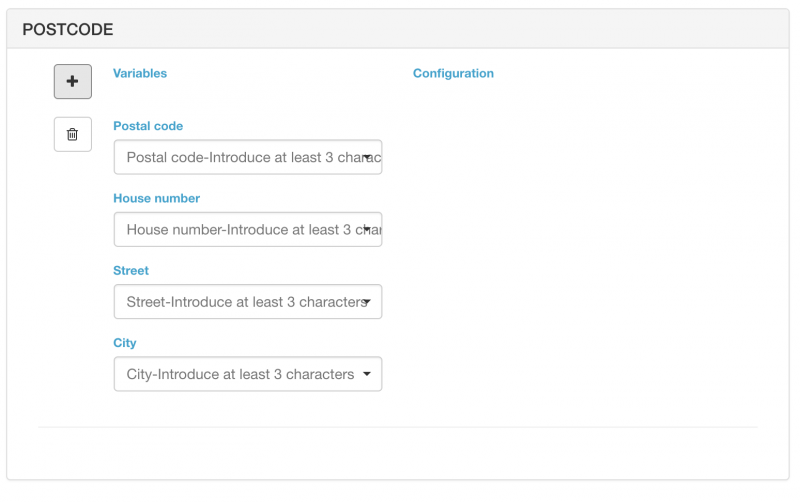Select the blue City field label
The width and height of the screenshot is (800, 502).
(x=125, y=342)
